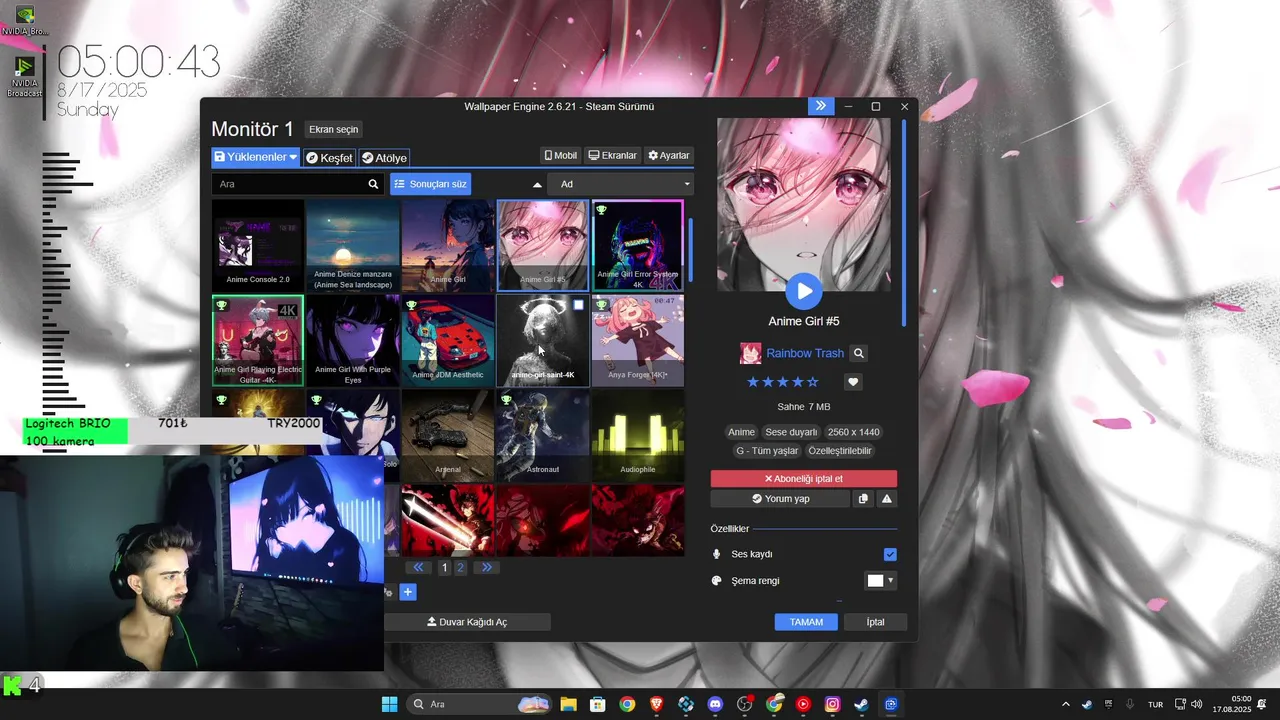
Task: Select the Anime JDM Aesthetic wallpaper
Action: tap(448, 340)
